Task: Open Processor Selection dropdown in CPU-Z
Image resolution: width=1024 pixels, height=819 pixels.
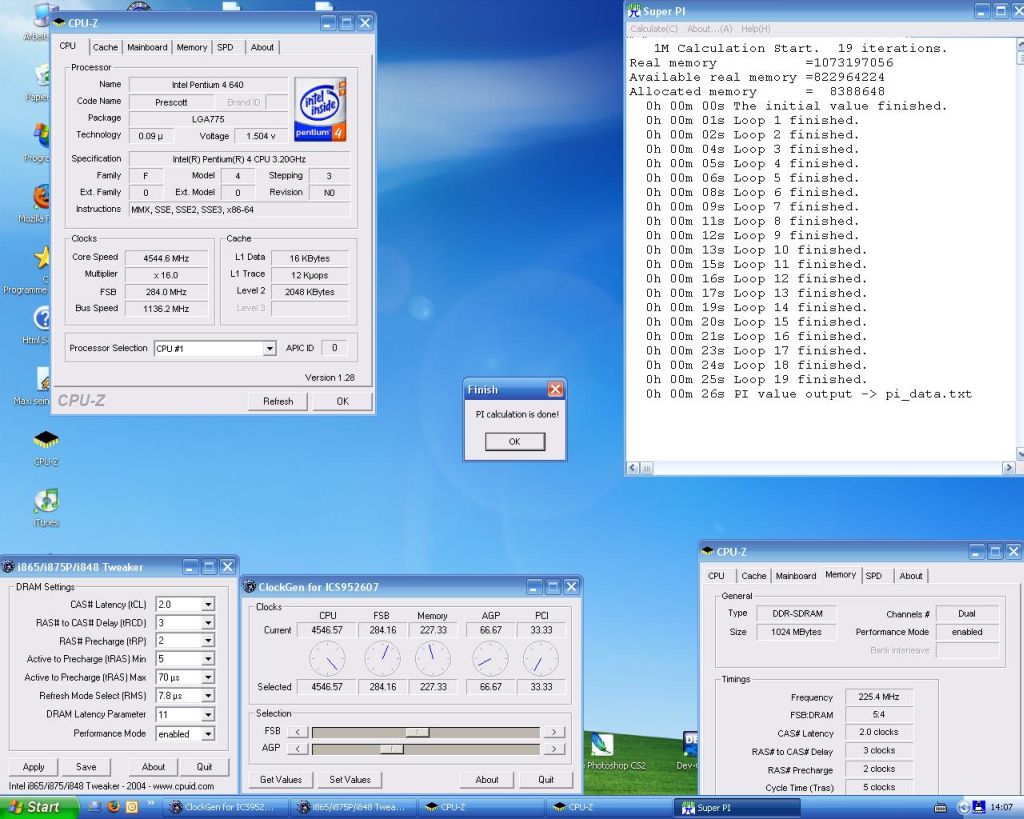Action: (x=269, y=348)
